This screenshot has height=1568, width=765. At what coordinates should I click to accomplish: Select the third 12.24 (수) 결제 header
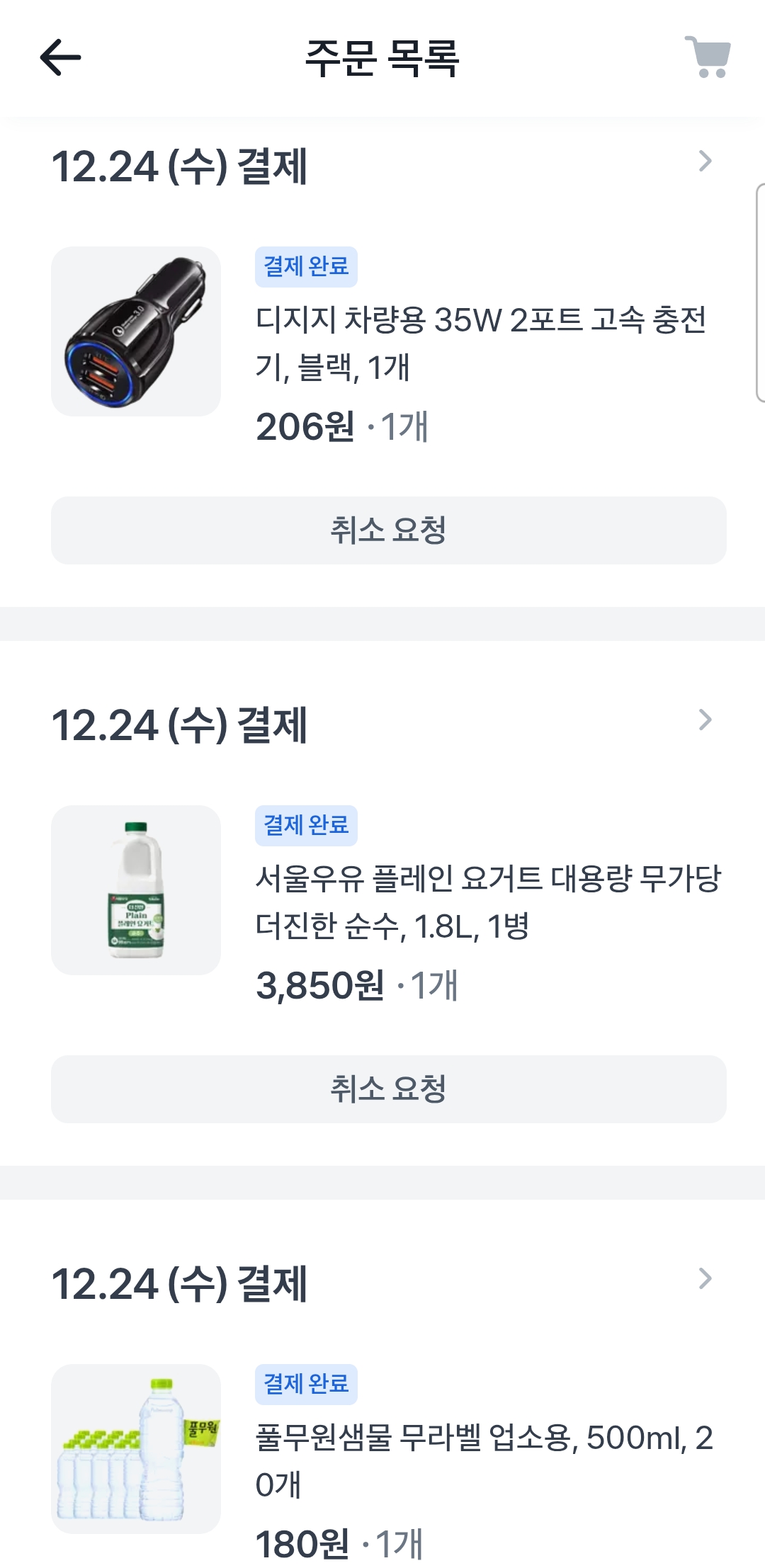click(x=179, y=1285)
